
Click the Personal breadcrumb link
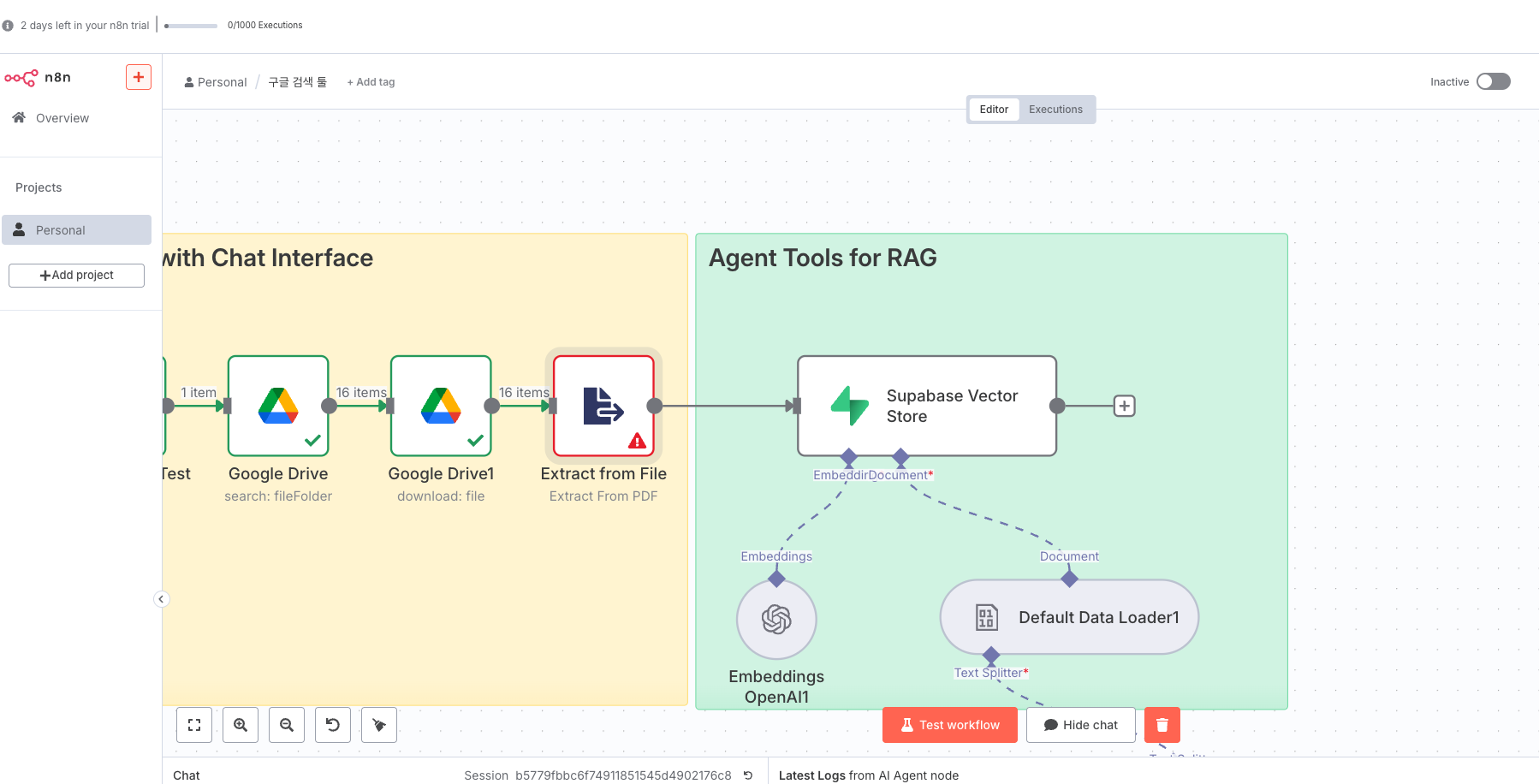click(x=216, y=82)
